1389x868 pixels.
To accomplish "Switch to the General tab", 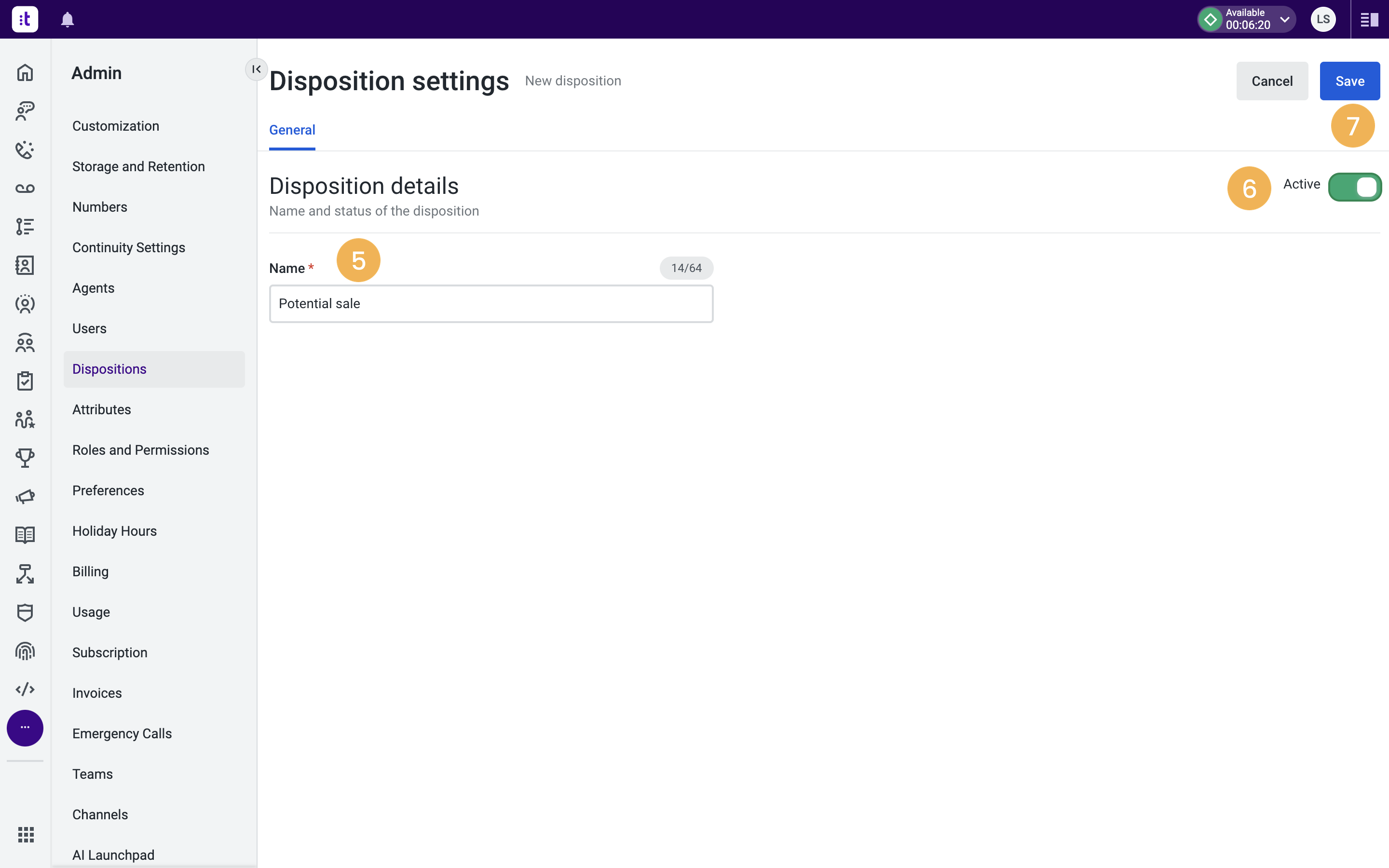I will pos(292,130).
